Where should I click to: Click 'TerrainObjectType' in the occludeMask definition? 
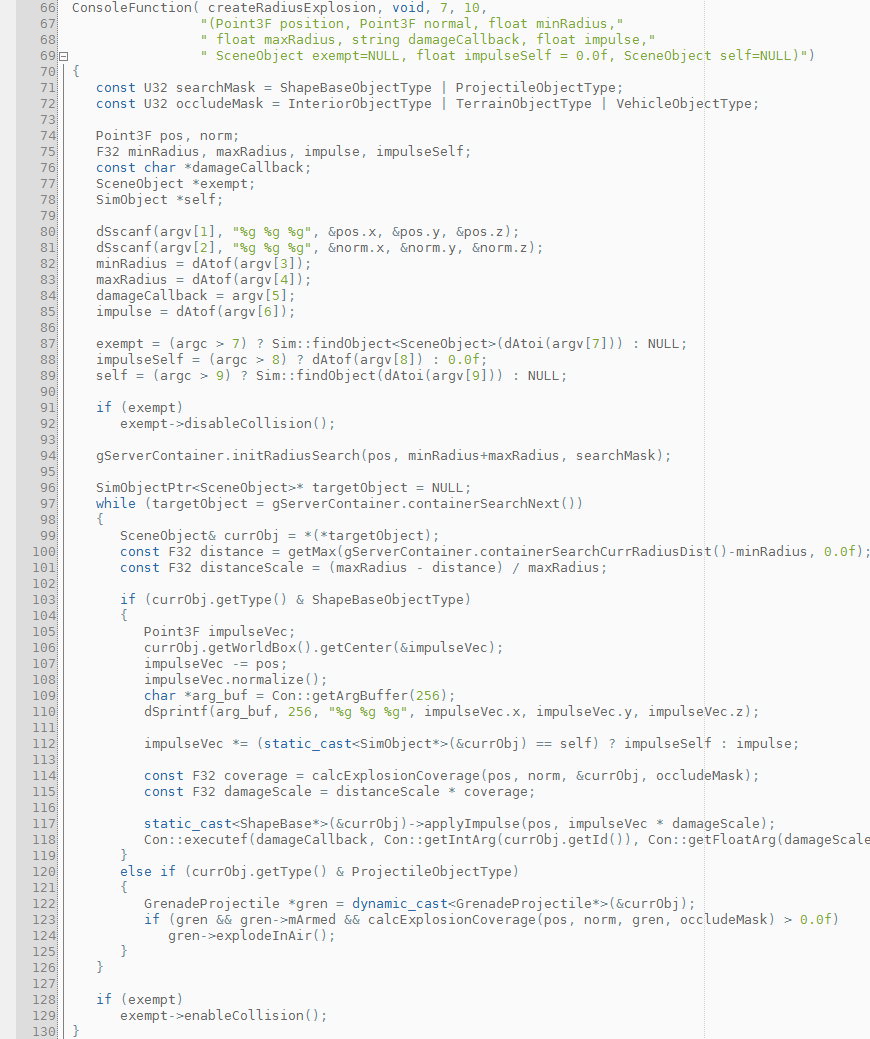[523, 104]
